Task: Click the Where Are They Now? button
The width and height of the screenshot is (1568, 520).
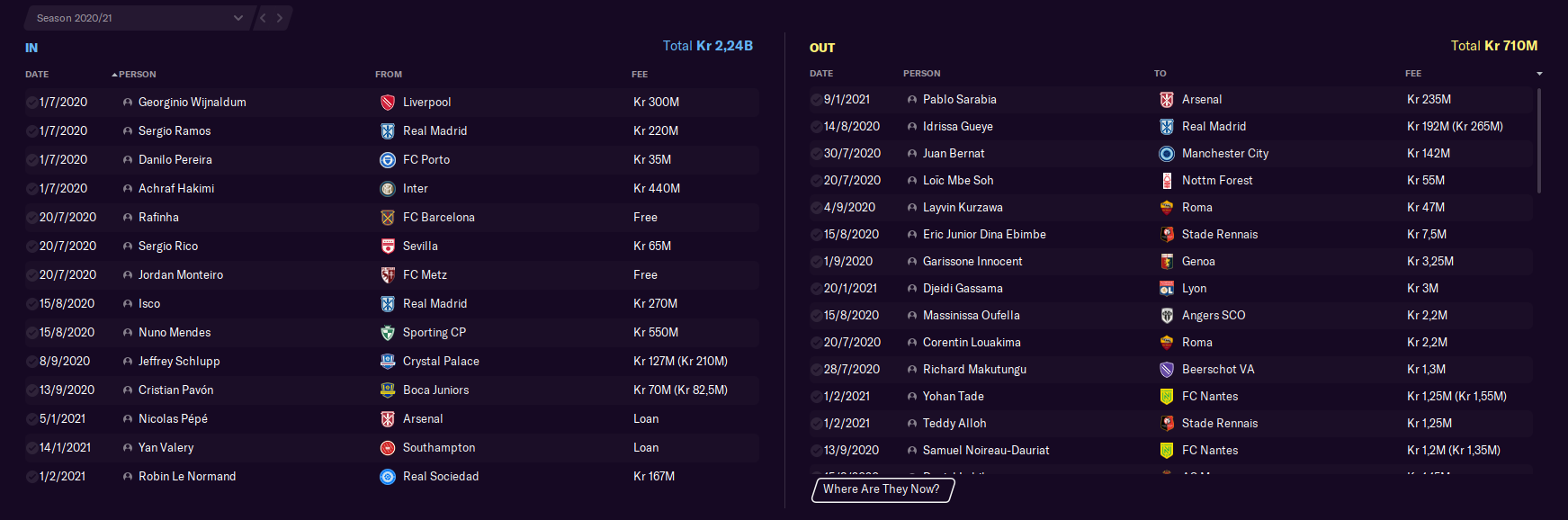Action: pyautogui.click(x=882, y=489)
